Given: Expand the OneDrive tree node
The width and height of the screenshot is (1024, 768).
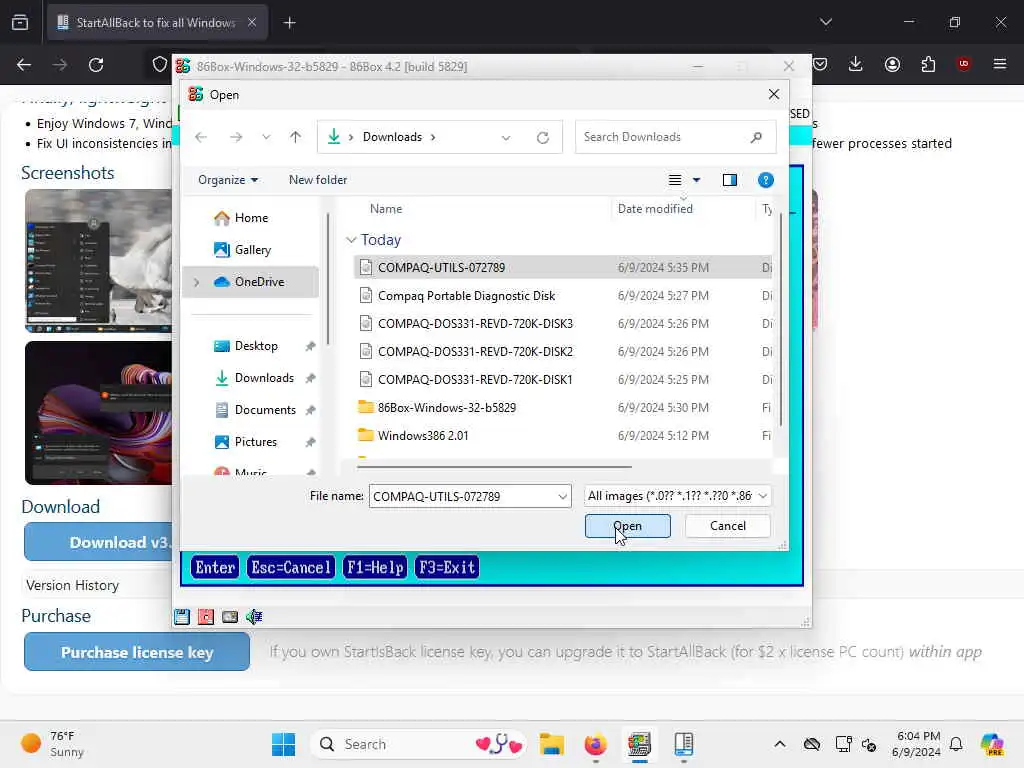Looking at the screenshot, I should point(197,282).
